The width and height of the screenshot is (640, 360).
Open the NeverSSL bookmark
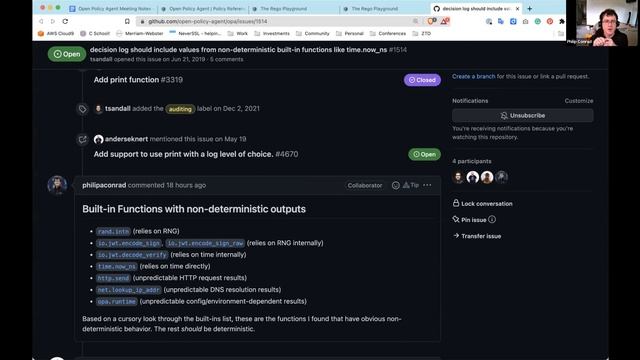point(196,33)
